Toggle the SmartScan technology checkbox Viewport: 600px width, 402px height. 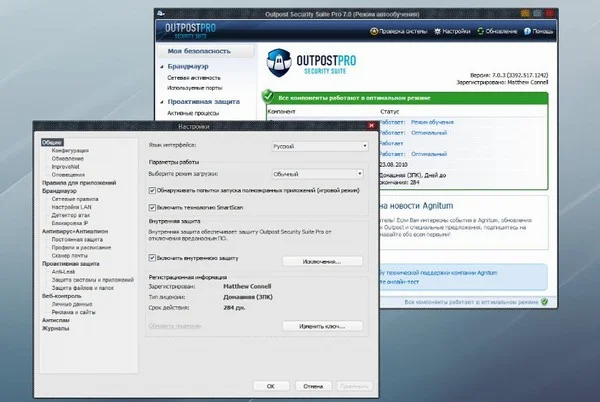point(152,207)
